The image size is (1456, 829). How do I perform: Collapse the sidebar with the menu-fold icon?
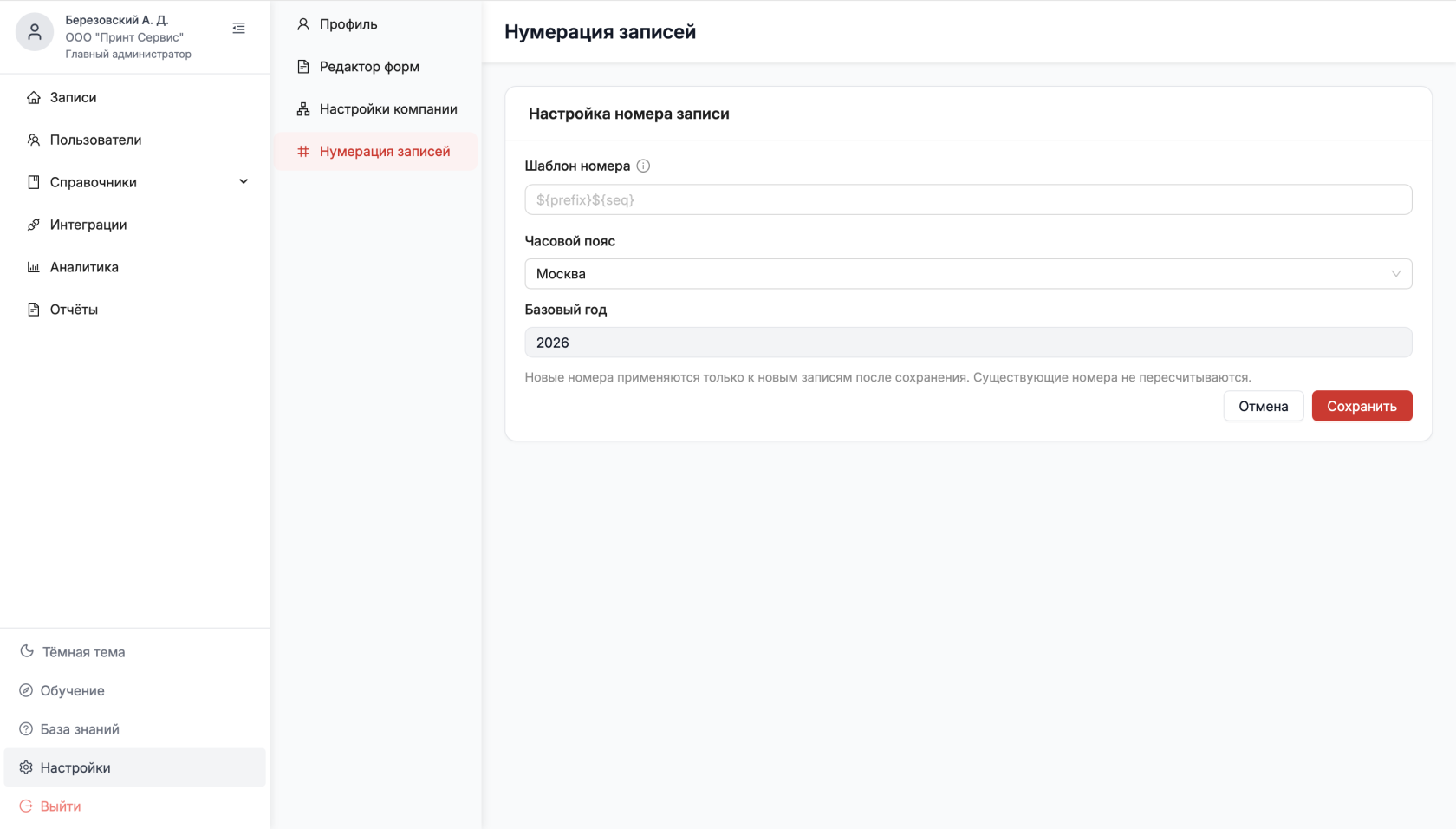coord(239,29)
